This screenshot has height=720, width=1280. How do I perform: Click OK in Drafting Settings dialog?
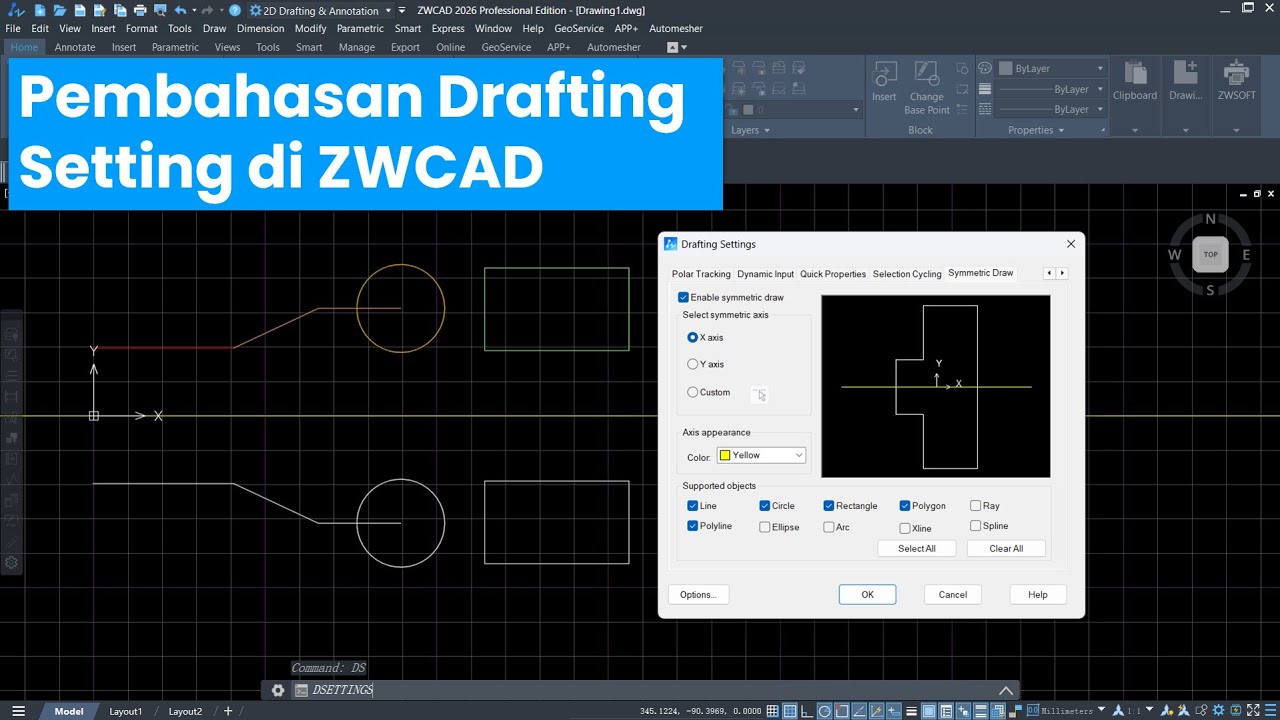[x=867, y=594]
